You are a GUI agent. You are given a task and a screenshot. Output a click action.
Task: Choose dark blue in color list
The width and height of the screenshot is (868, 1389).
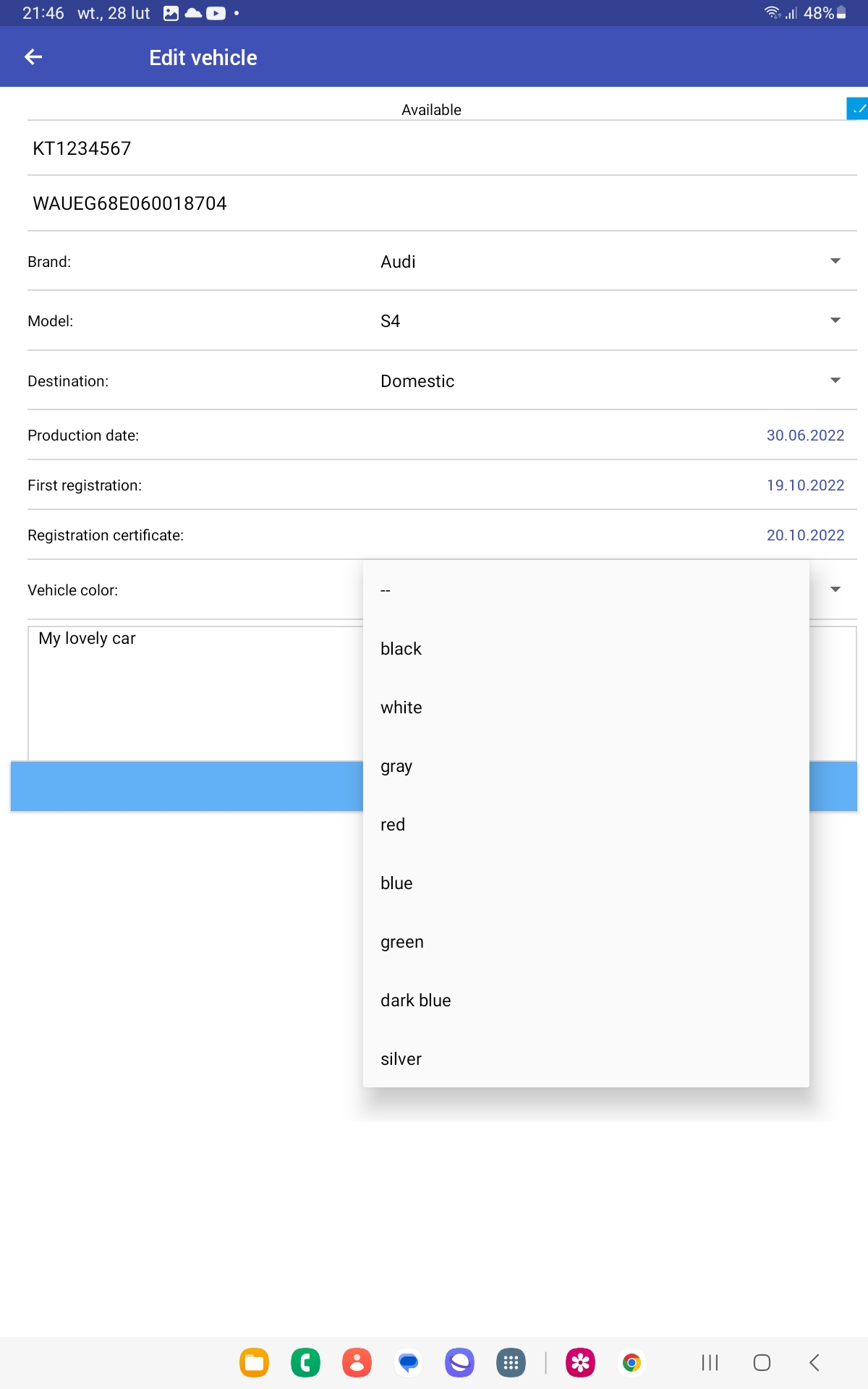[416, 1001]
